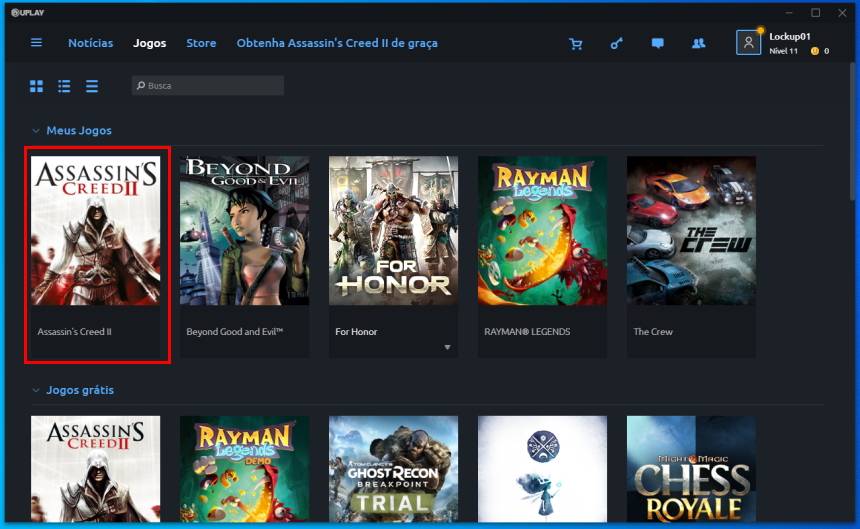Switch to list view layout
Screen dimensions: 860x529
pyautogui.click(x=64, y=86)
